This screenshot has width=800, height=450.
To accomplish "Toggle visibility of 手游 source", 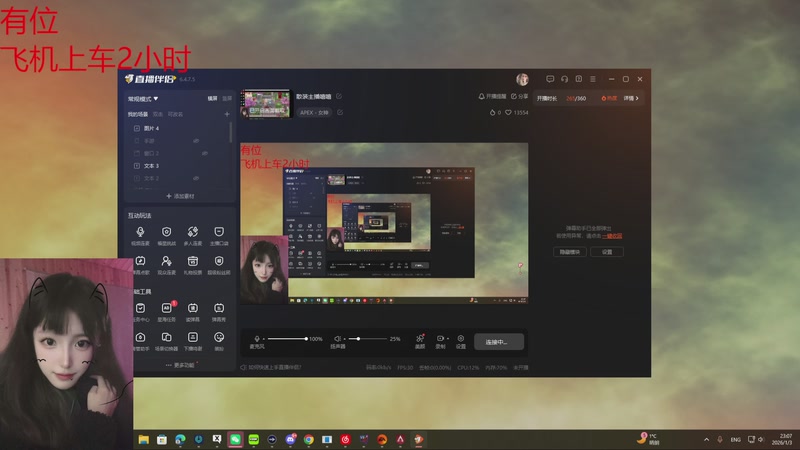I will click(196, 141).
